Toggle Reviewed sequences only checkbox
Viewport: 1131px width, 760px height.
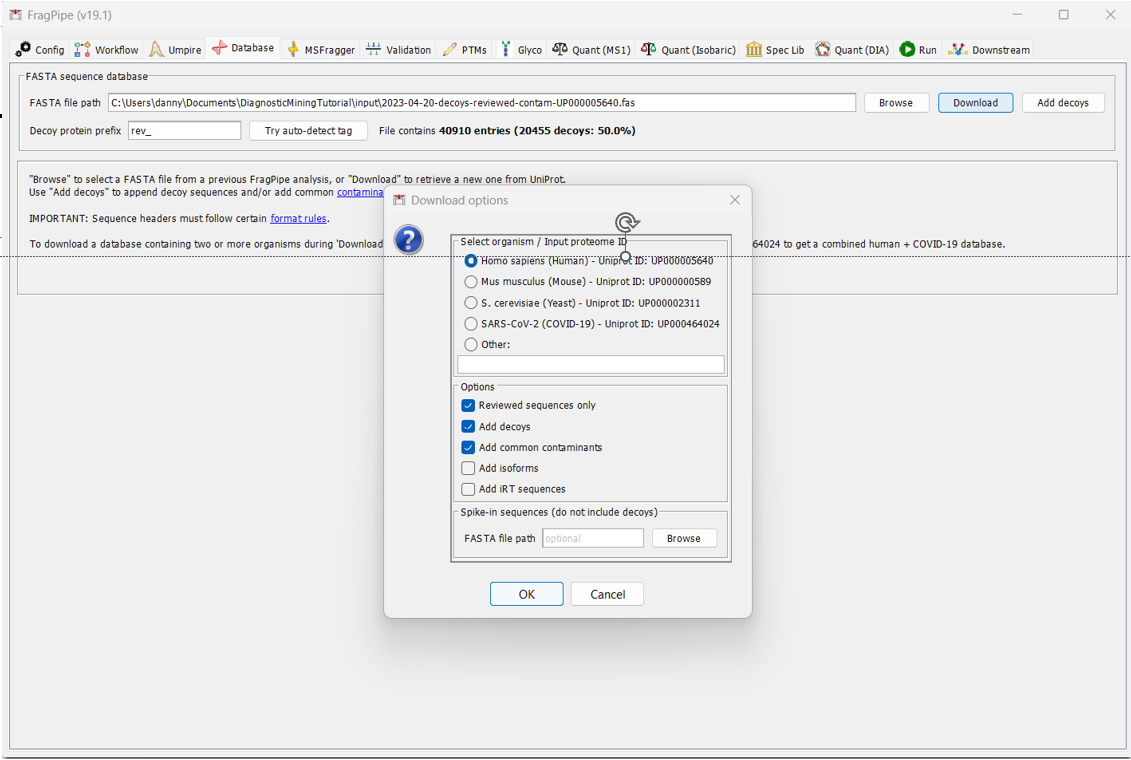(x=468, y=405)
